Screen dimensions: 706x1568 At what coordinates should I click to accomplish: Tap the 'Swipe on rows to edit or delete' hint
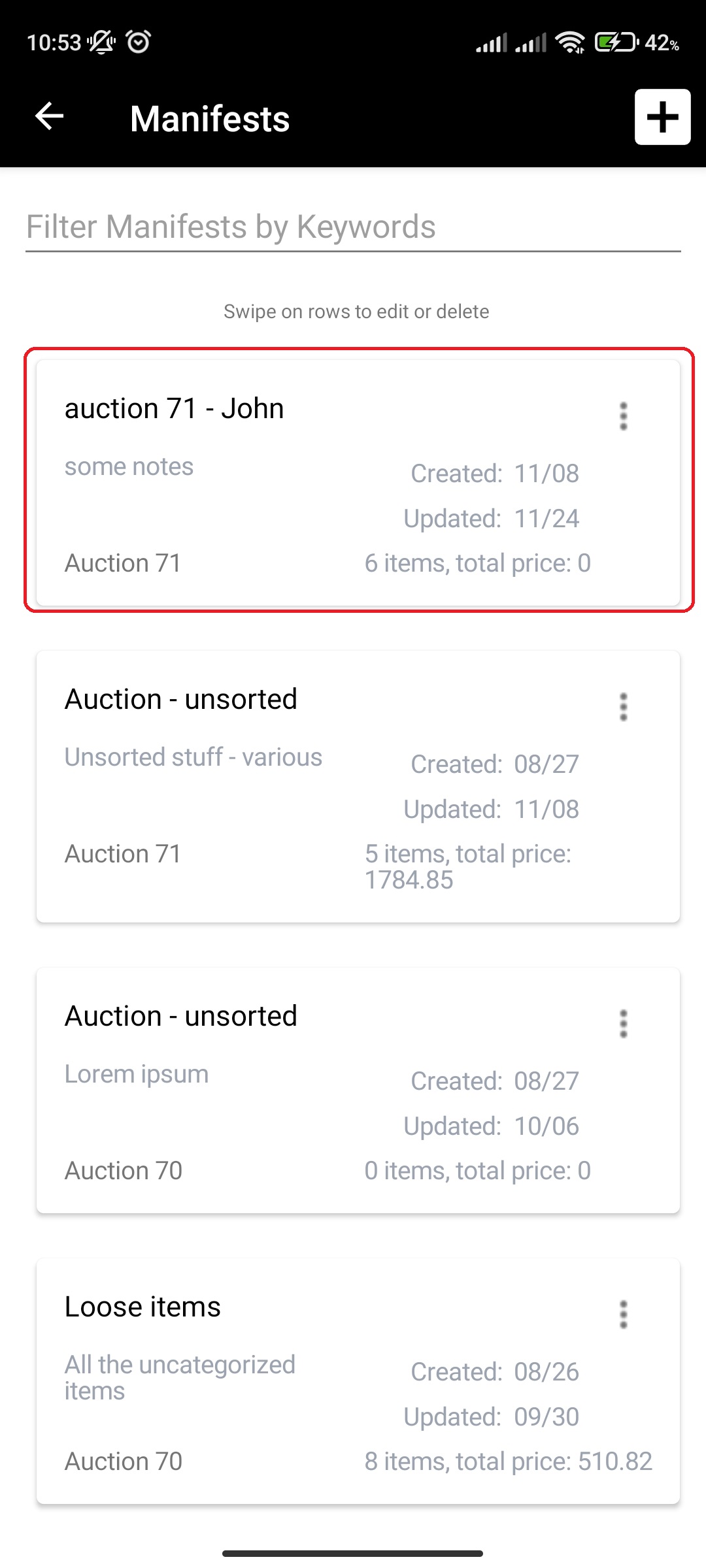[x=356, y=312]
